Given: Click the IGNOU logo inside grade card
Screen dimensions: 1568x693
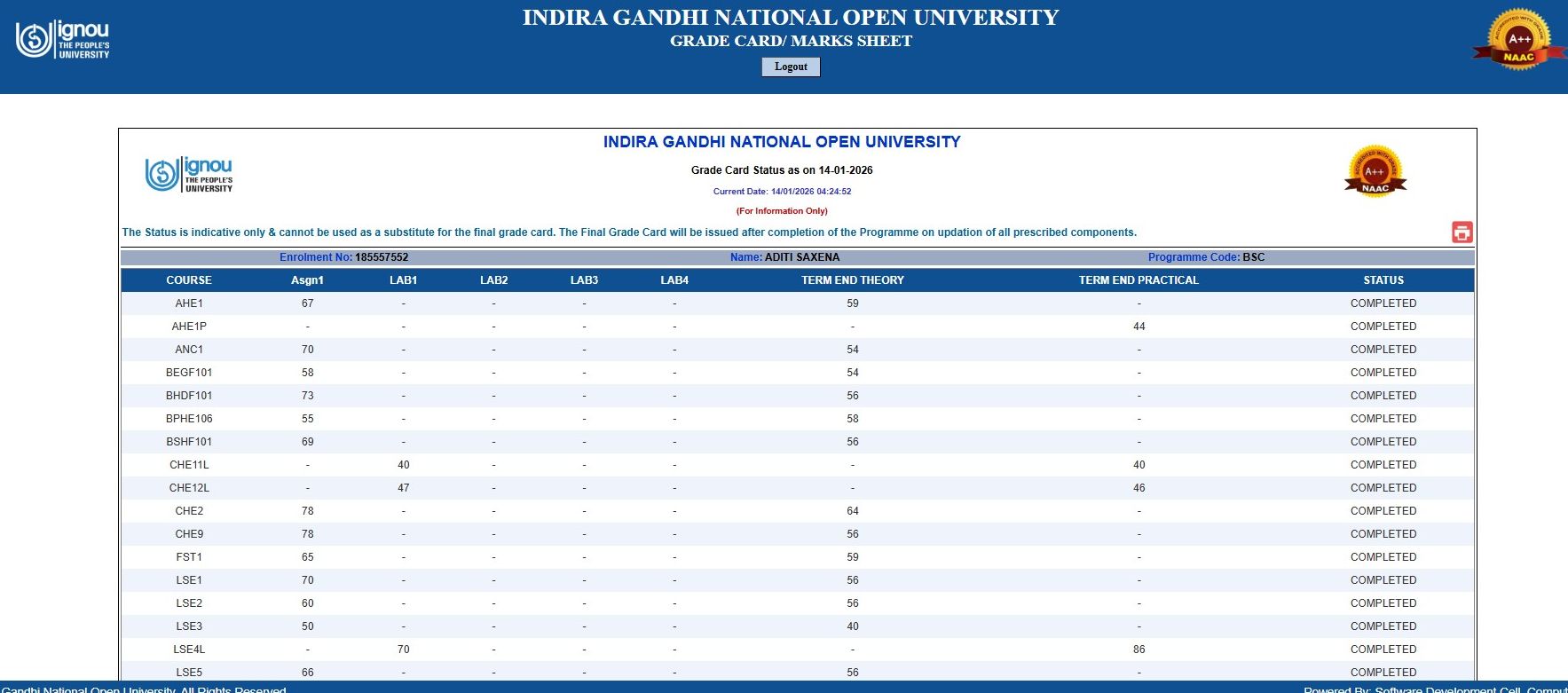Looking at the screenshot, I should pos(189,174).
